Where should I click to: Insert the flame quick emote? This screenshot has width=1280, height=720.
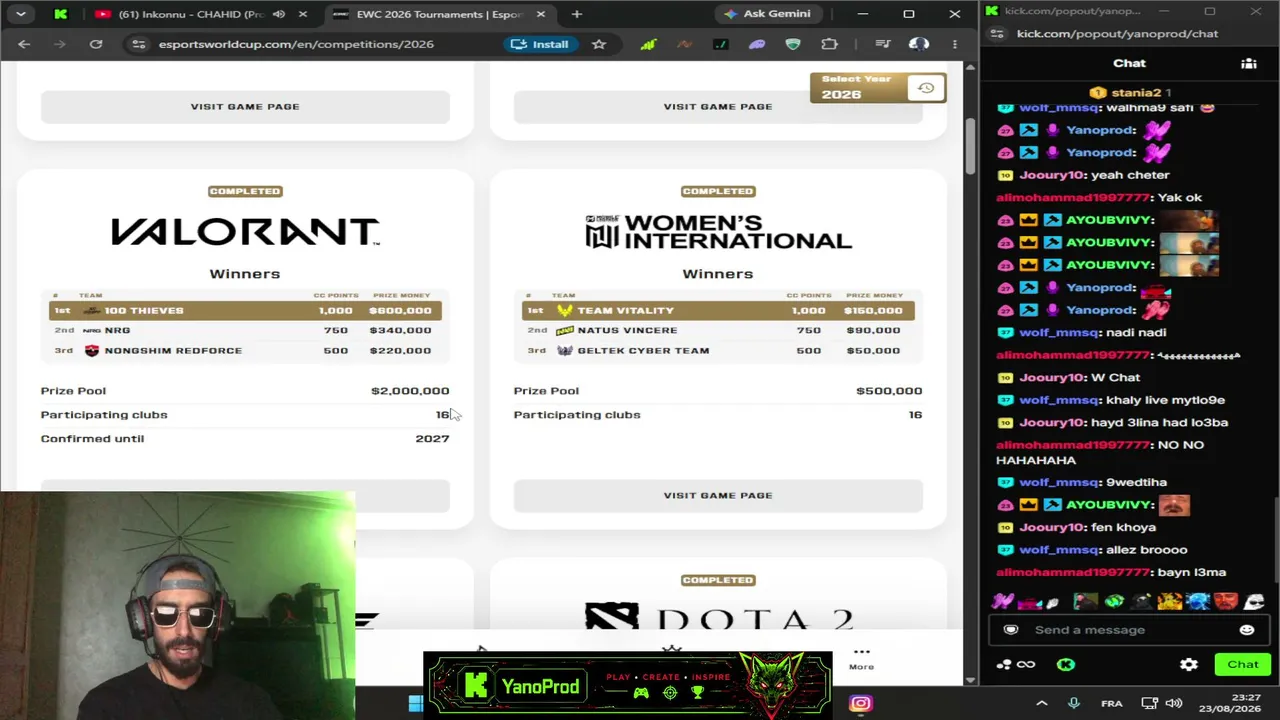1170,601
